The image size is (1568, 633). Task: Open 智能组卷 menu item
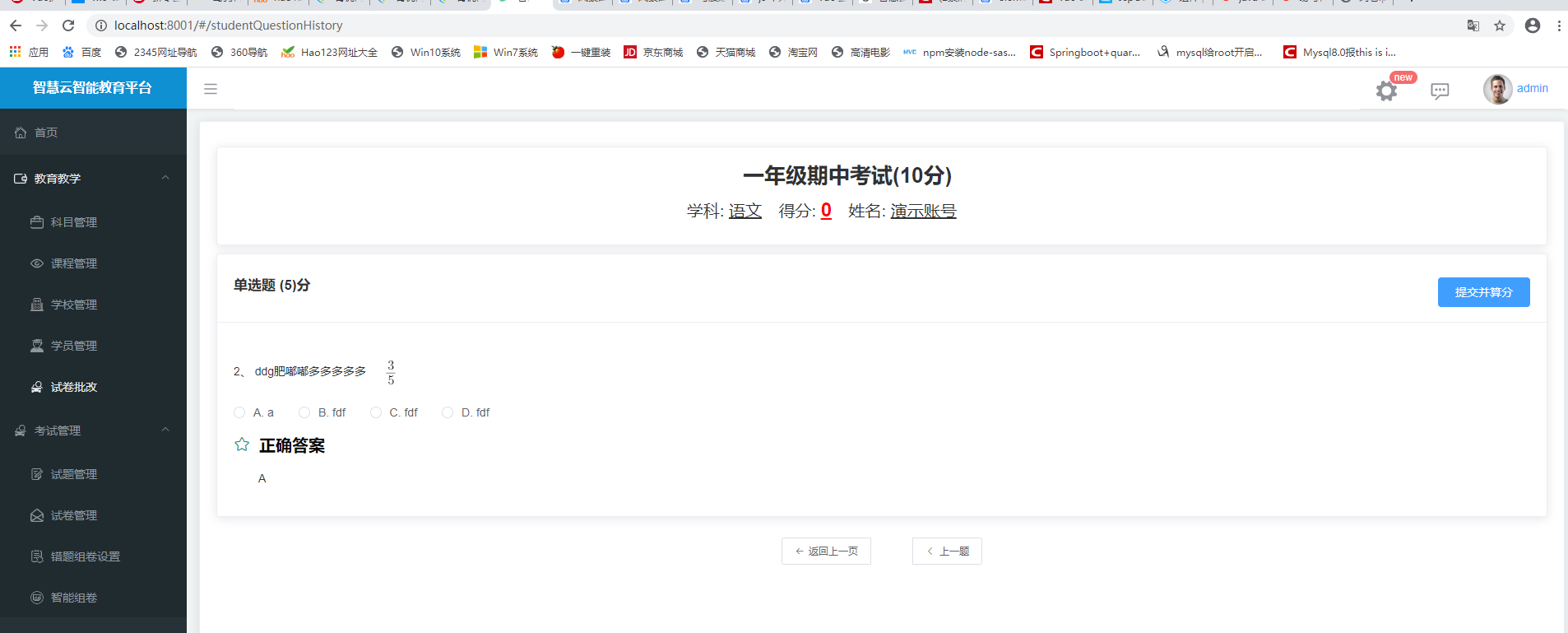93,598
